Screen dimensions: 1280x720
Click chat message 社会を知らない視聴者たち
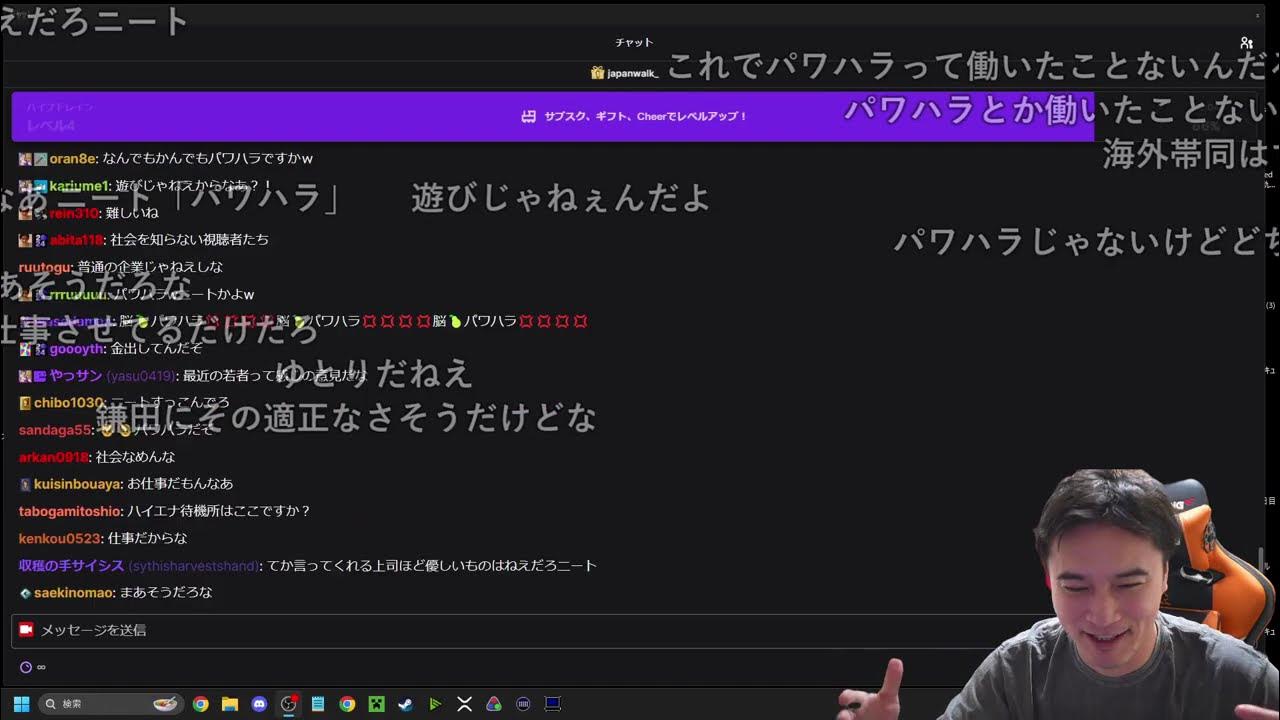coord(189,240)
